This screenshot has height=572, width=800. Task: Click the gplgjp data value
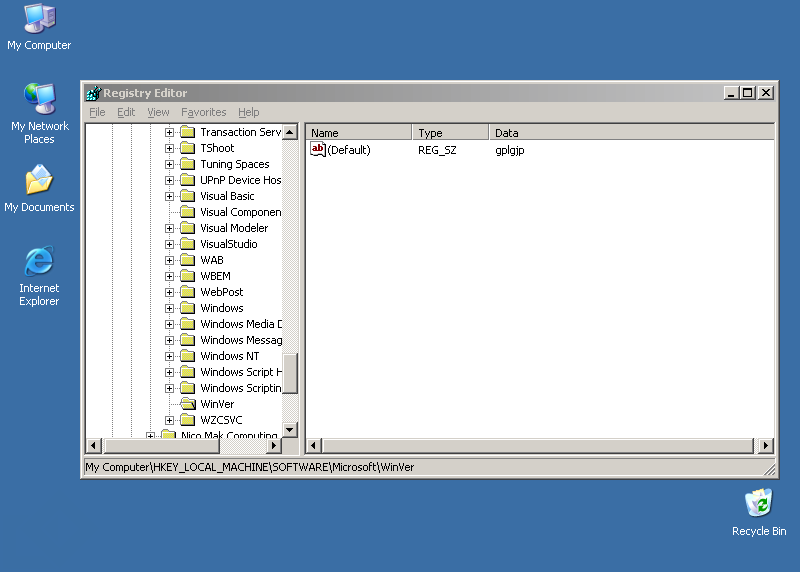(510, 150)
